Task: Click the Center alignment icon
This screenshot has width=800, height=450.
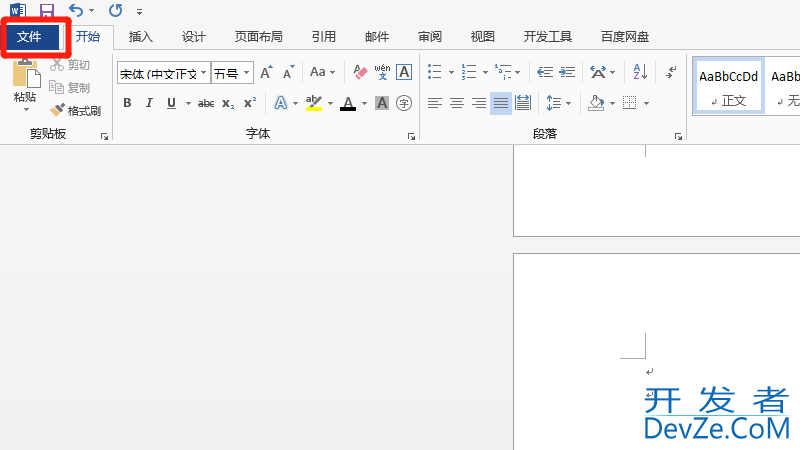Action: 457,103
